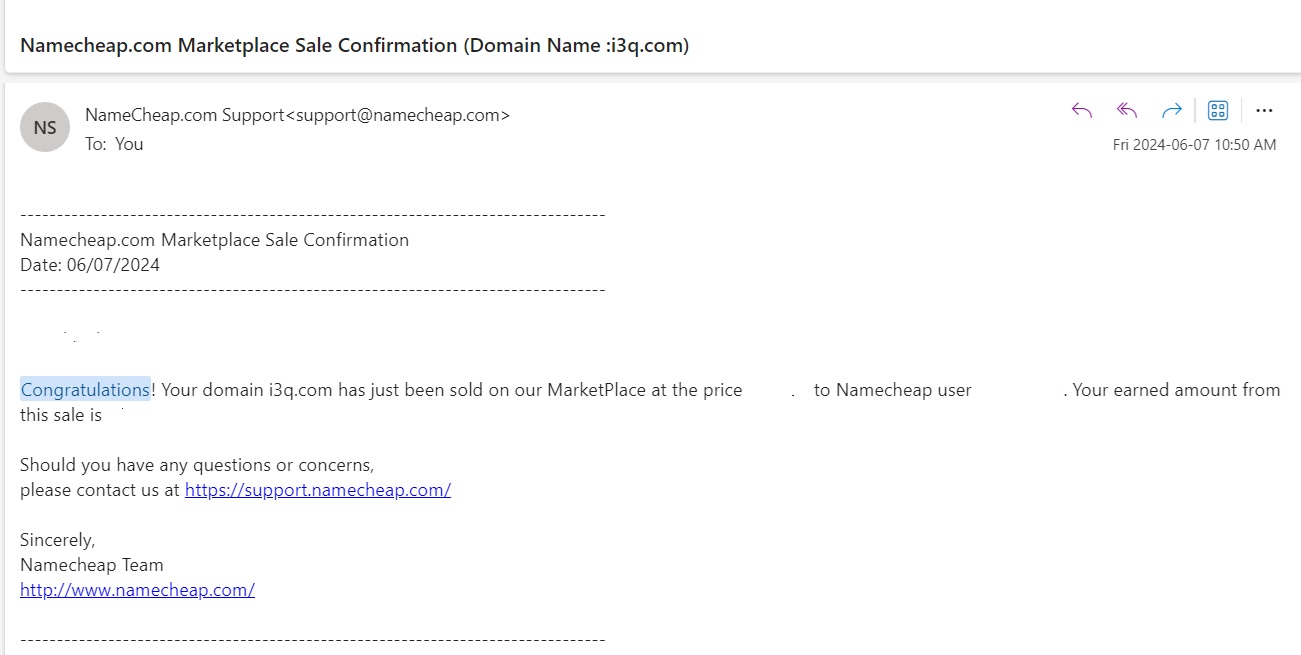Viewport: 1301px width, 655px height.
Task: Click the i3q.com domain in body text
Action: (300, 390)
